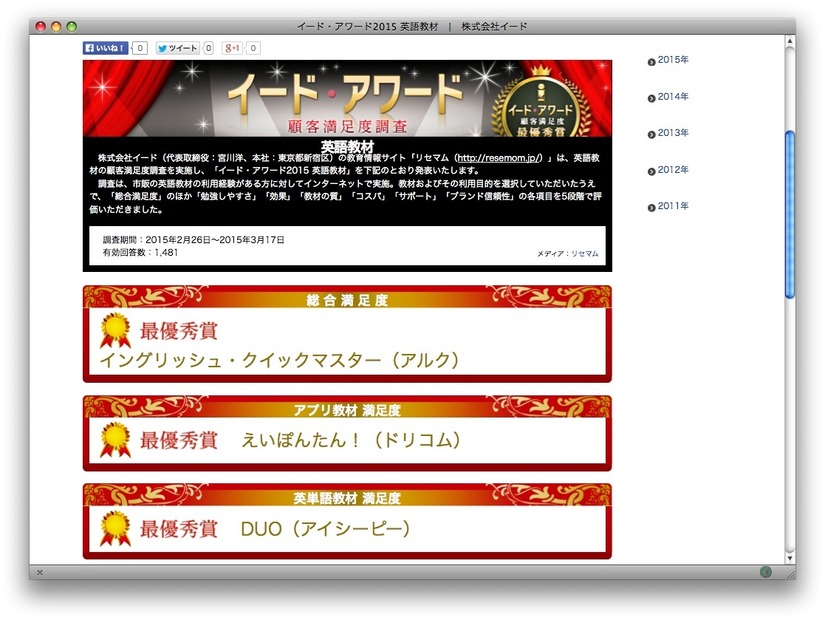Click the arrow bullet icon beside 2012年
Viewport: 825px width, 620px height.
651,171
